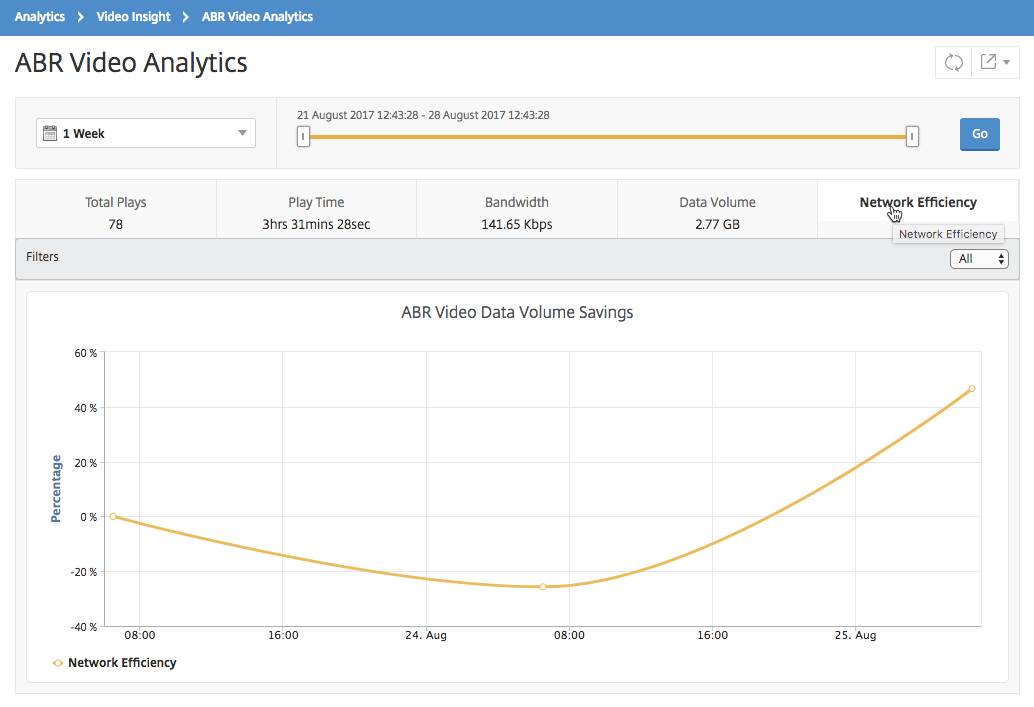This screenshot has width=1034, height=707.
Task: Open the All filter dropdown
Action: [x=979, y=259]
